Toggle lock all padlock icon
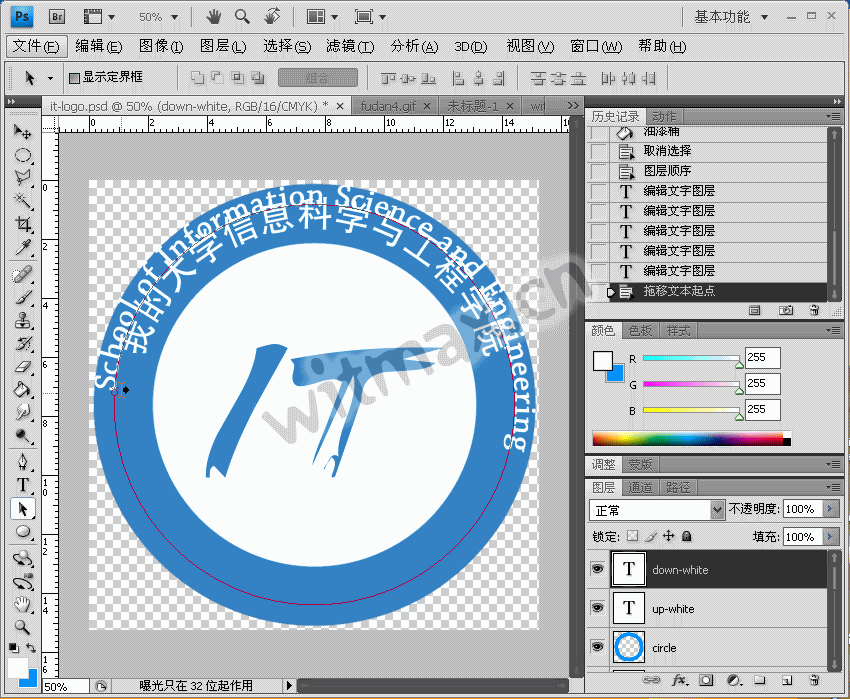Screen dimensions: 850x699 point(686,536)
